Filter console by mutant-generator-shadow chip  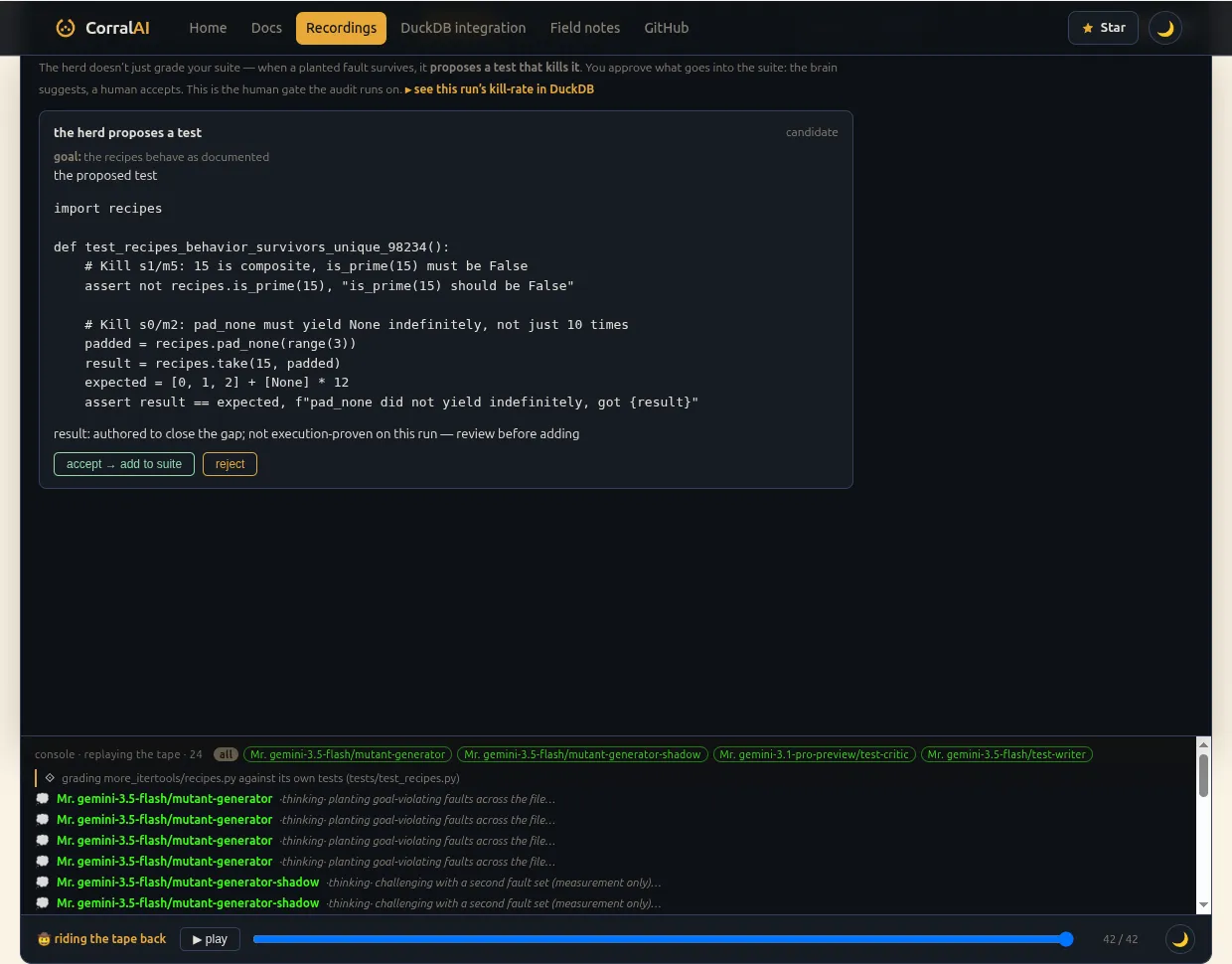[x=582, y=754]
